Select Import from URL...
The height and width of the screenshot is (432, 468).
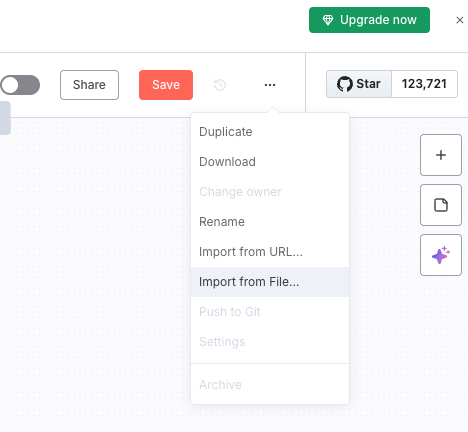[x=270, y=252]
